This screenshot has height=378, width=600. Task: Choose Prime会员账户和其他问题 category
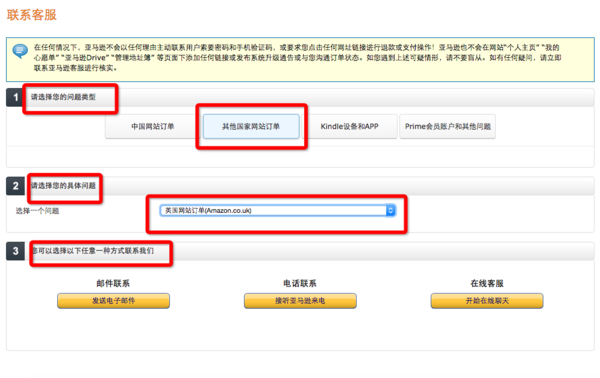coord(448,126)
